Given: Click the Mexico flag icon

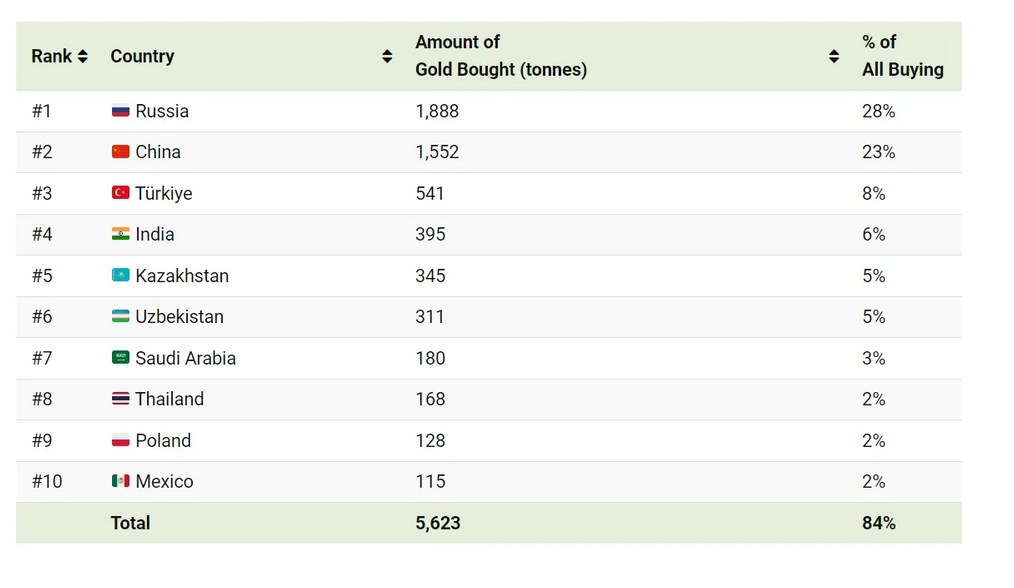Looking at the screenshot, I should coord(120,481).
